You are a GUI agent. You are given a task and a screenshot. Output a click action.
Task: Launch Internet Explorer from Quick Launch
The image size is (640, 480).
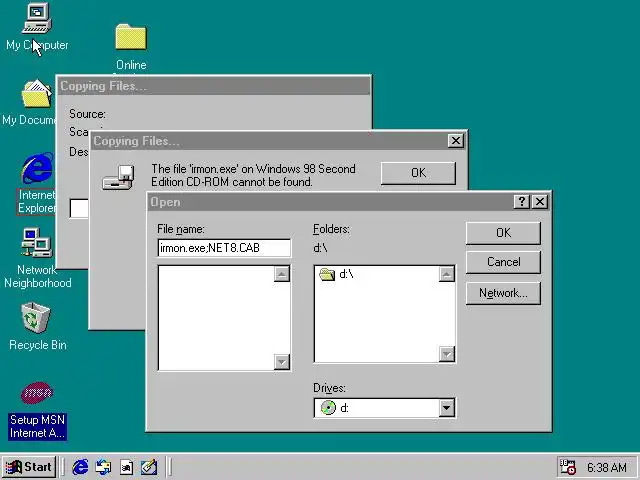80,467
